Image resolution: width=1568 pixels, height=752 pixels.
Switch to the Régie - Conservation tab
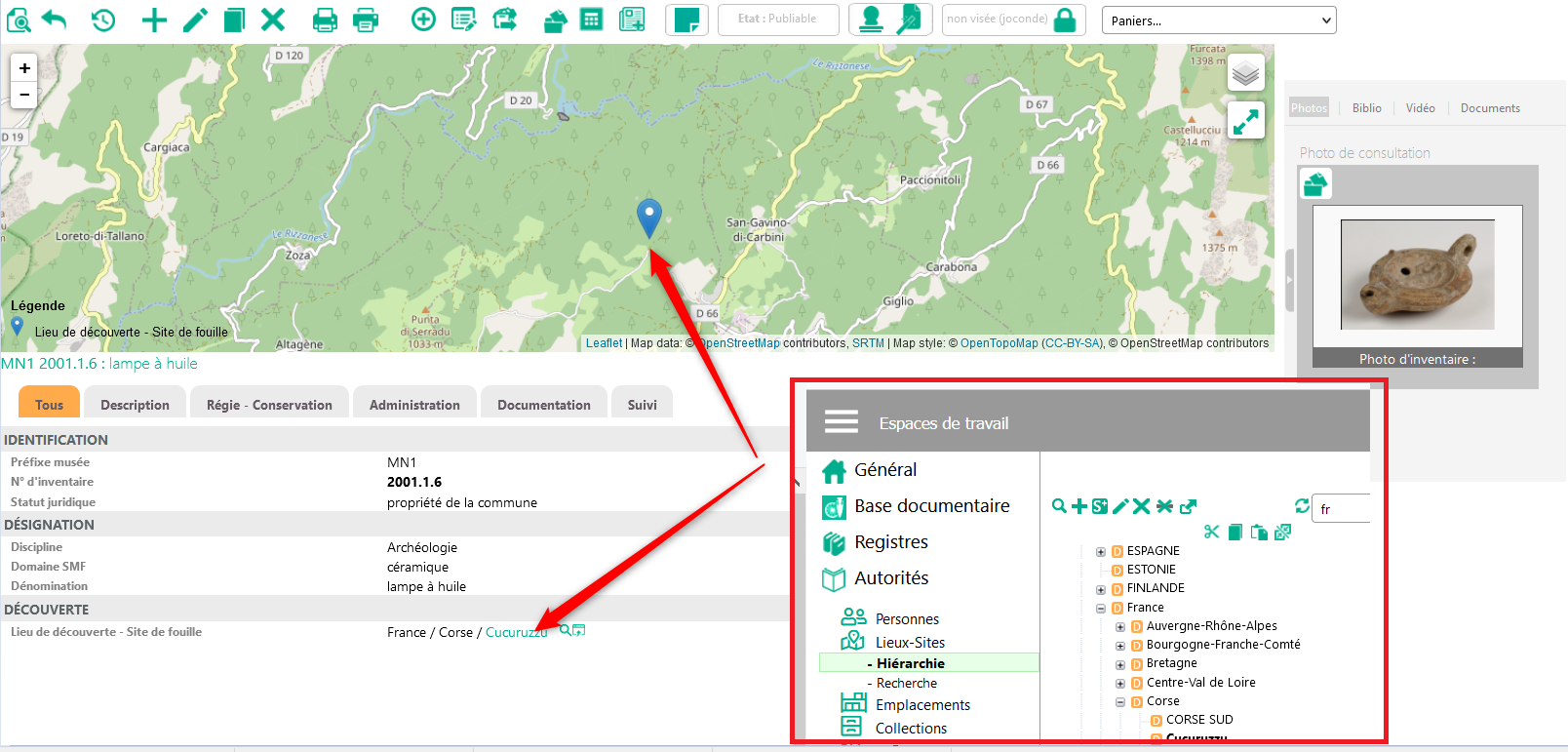pyautogui.click(x=269, y=405)
